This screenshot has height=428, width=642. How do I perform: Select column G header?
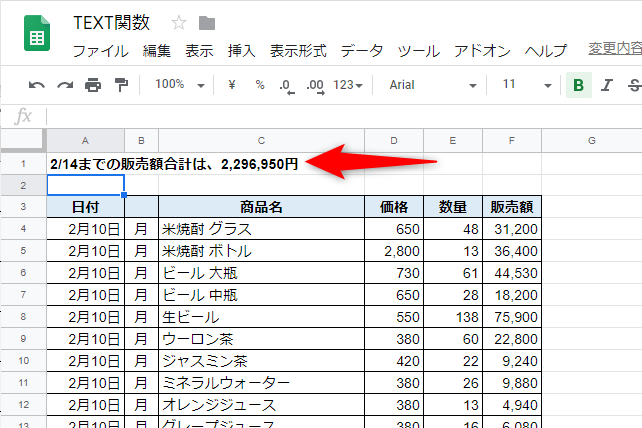coord(592,141)
